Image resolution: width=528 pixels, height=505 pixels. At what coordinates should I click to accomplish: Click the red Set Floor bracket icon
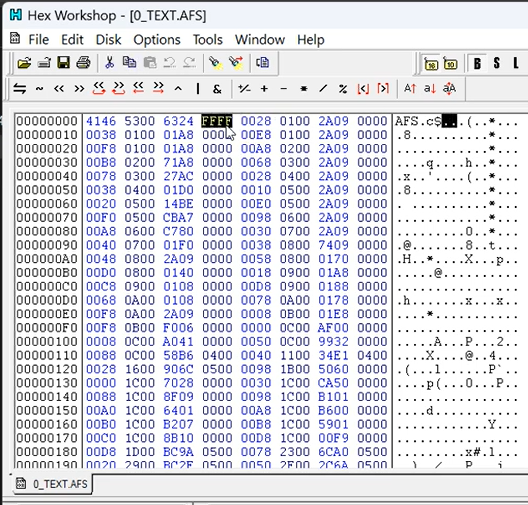[x=363, y=89]
